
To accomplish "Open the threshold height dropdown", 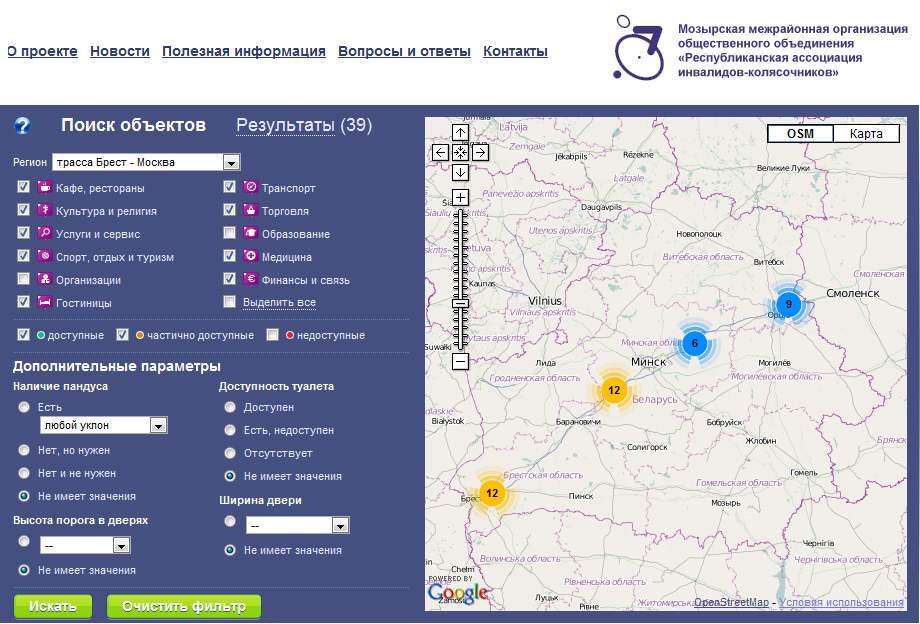I will tap(85, 545).
